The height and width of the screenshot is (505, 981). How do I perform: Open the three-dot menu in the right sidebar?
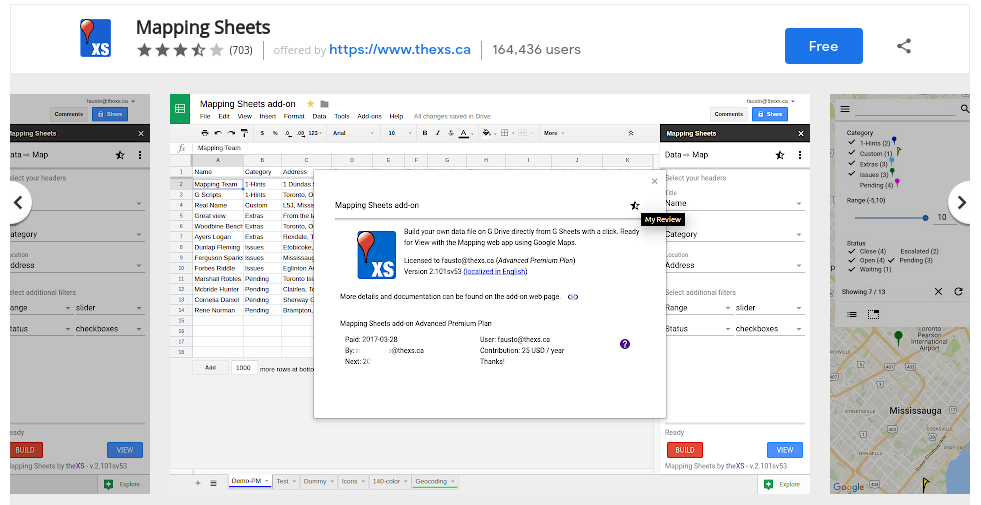[x=800, y=155]
